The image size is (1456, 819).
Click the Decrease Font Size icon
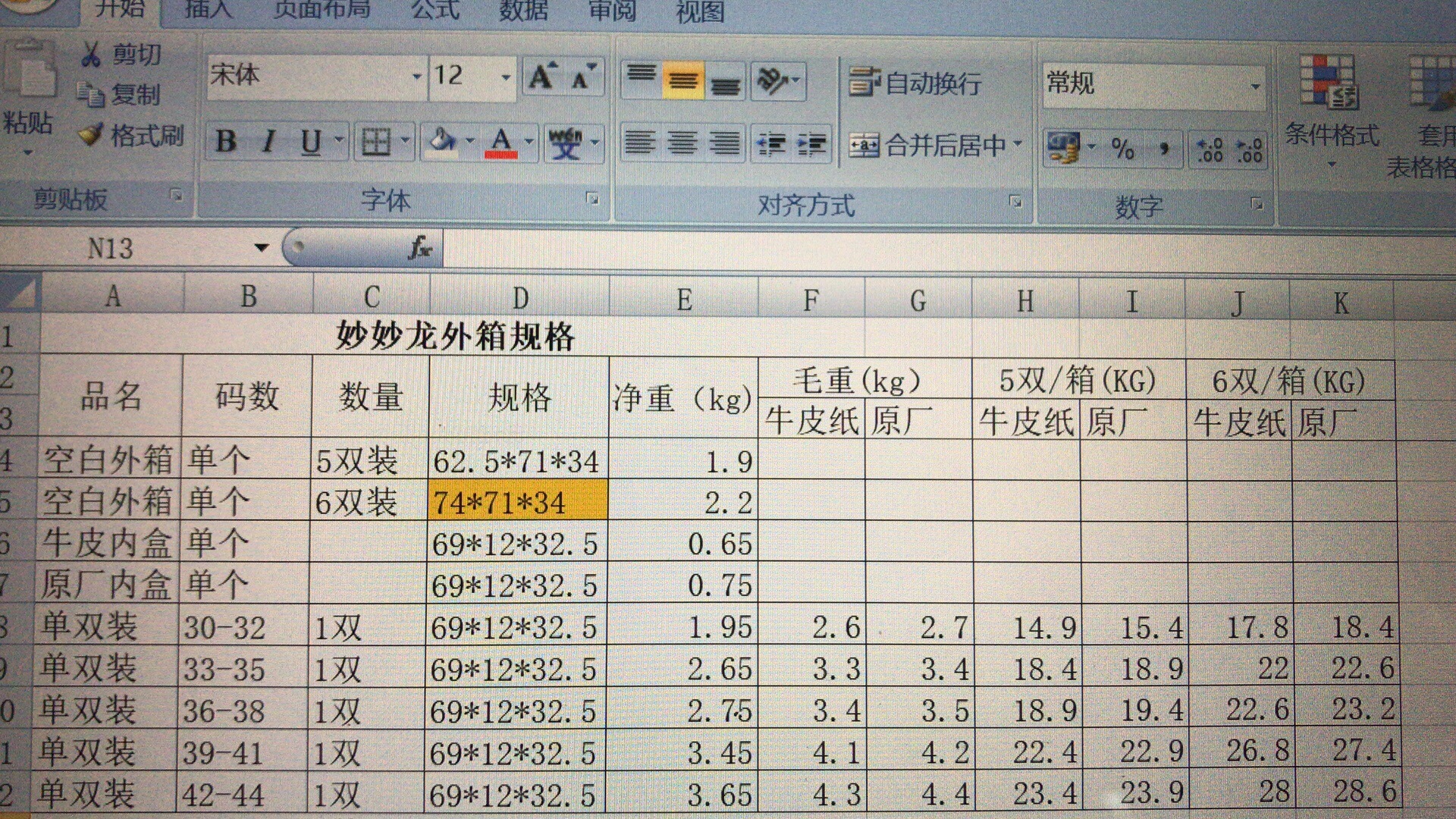tap(583, 77)
